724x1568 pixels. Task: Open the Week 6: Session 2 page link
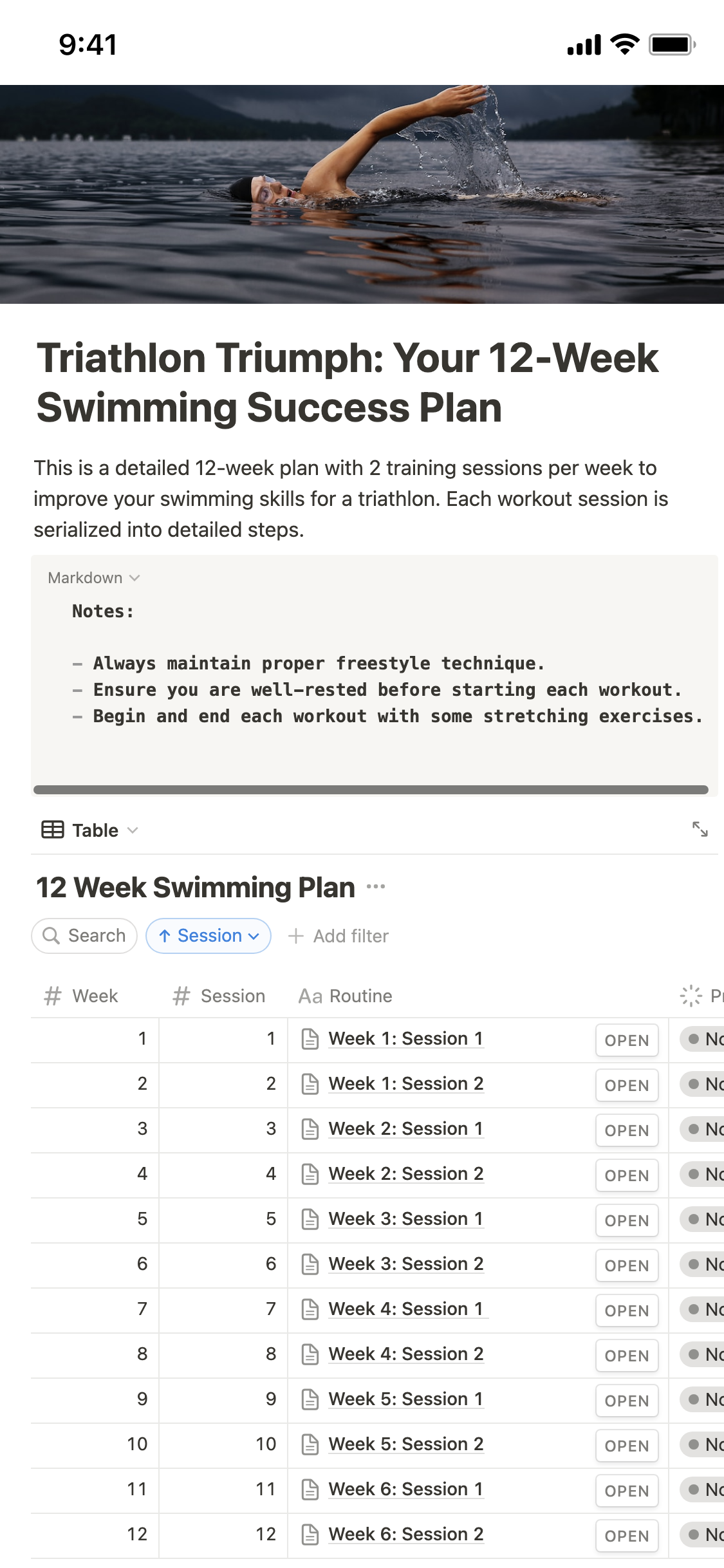point(406,1534)
